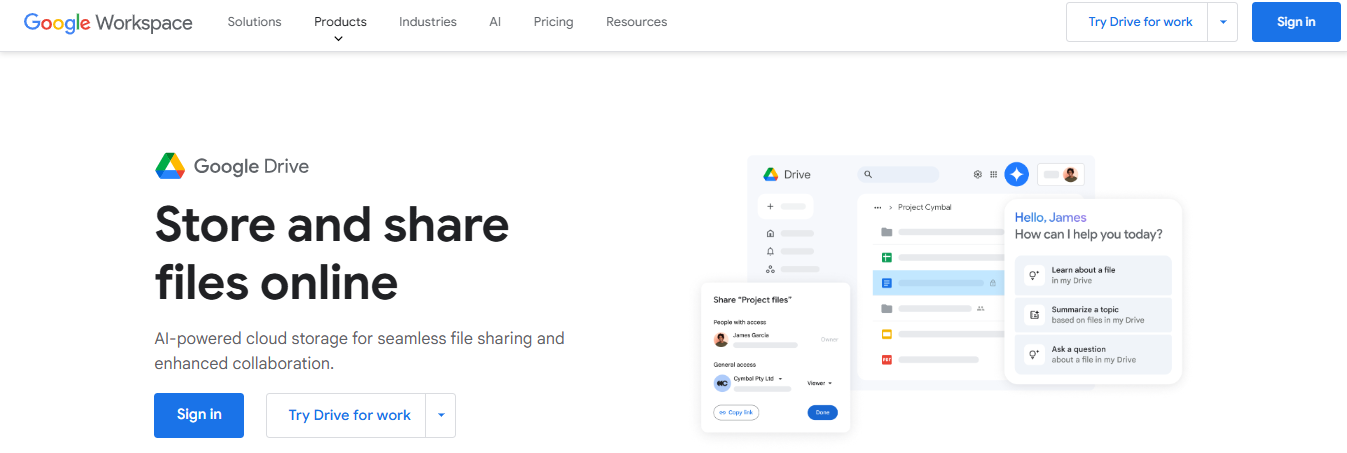Viewport: 1347px width, 453px height.
Task: Click the green Sheets file icon
Action: point(886,258)
